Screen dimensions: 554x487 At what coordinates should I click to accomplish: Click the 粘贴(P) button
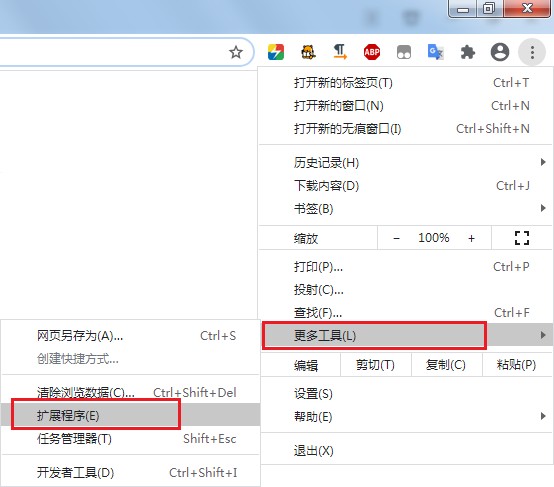click(x=516, y=364)
